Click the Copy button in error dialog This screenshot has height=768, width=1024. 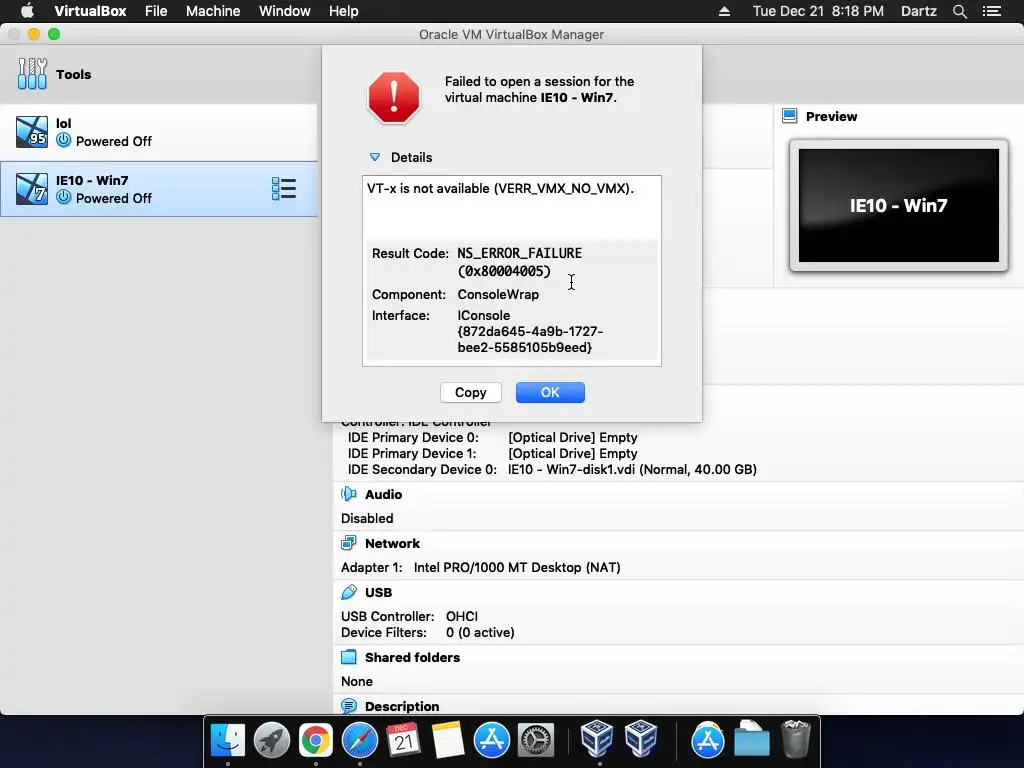pyautogui.click(x=471, y=392)
